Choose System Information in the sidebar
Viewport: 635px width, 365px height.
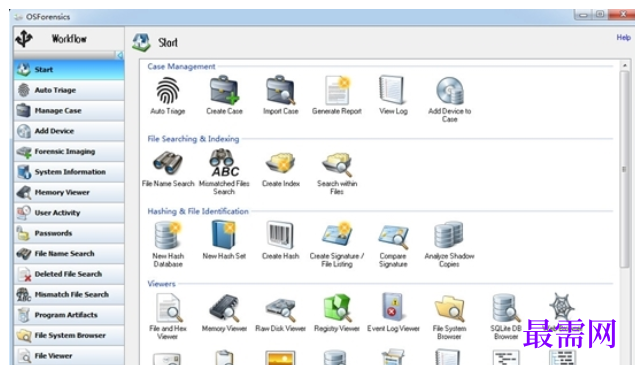[x=69, y=172]
